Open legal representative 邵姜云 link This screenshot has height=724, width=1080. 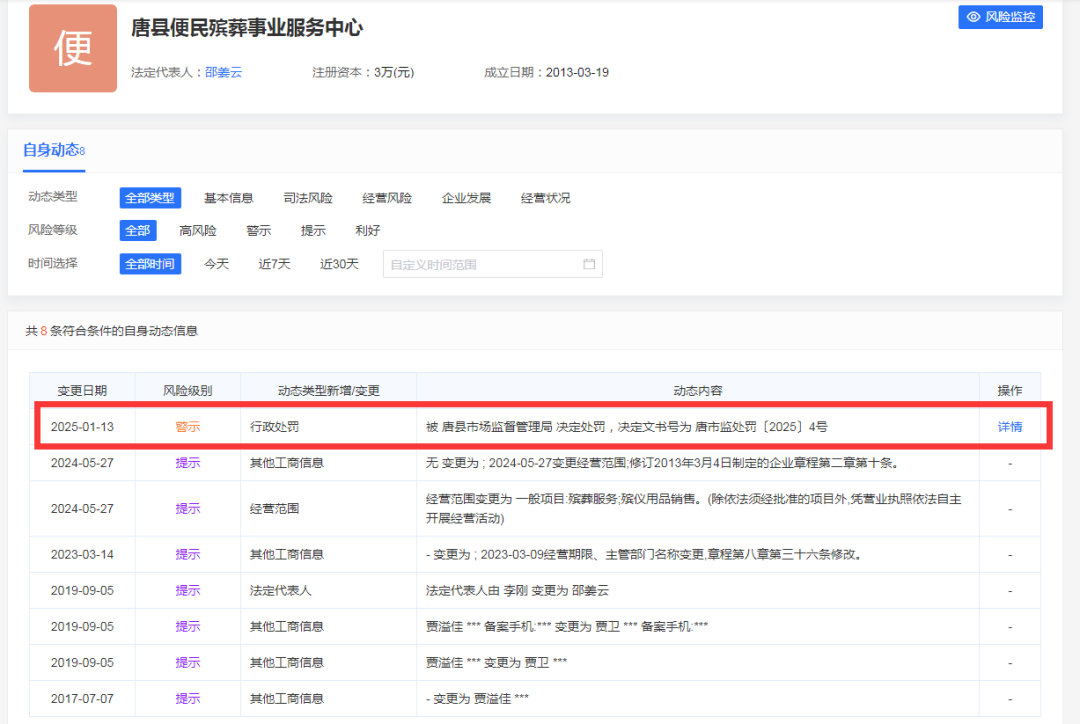[223, 72]
